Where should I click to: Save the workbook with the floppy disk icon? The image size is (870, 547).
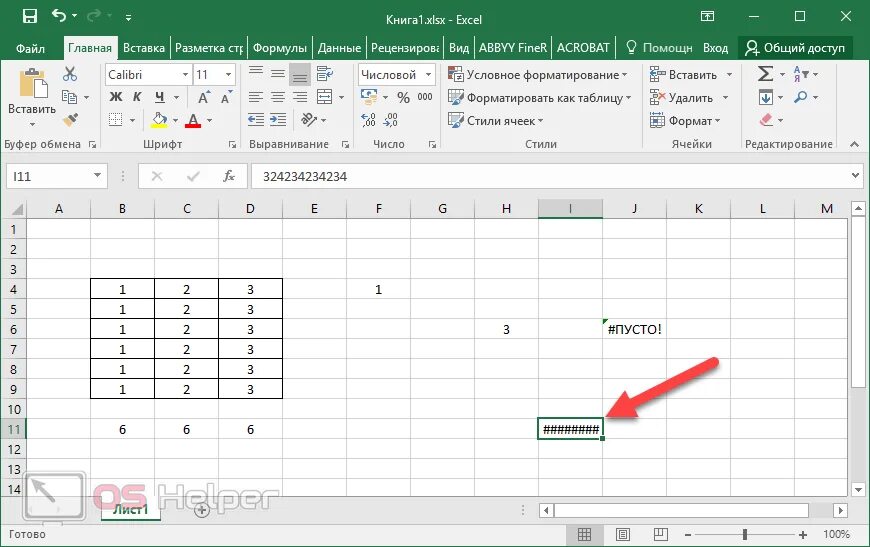tap(29, 16)
